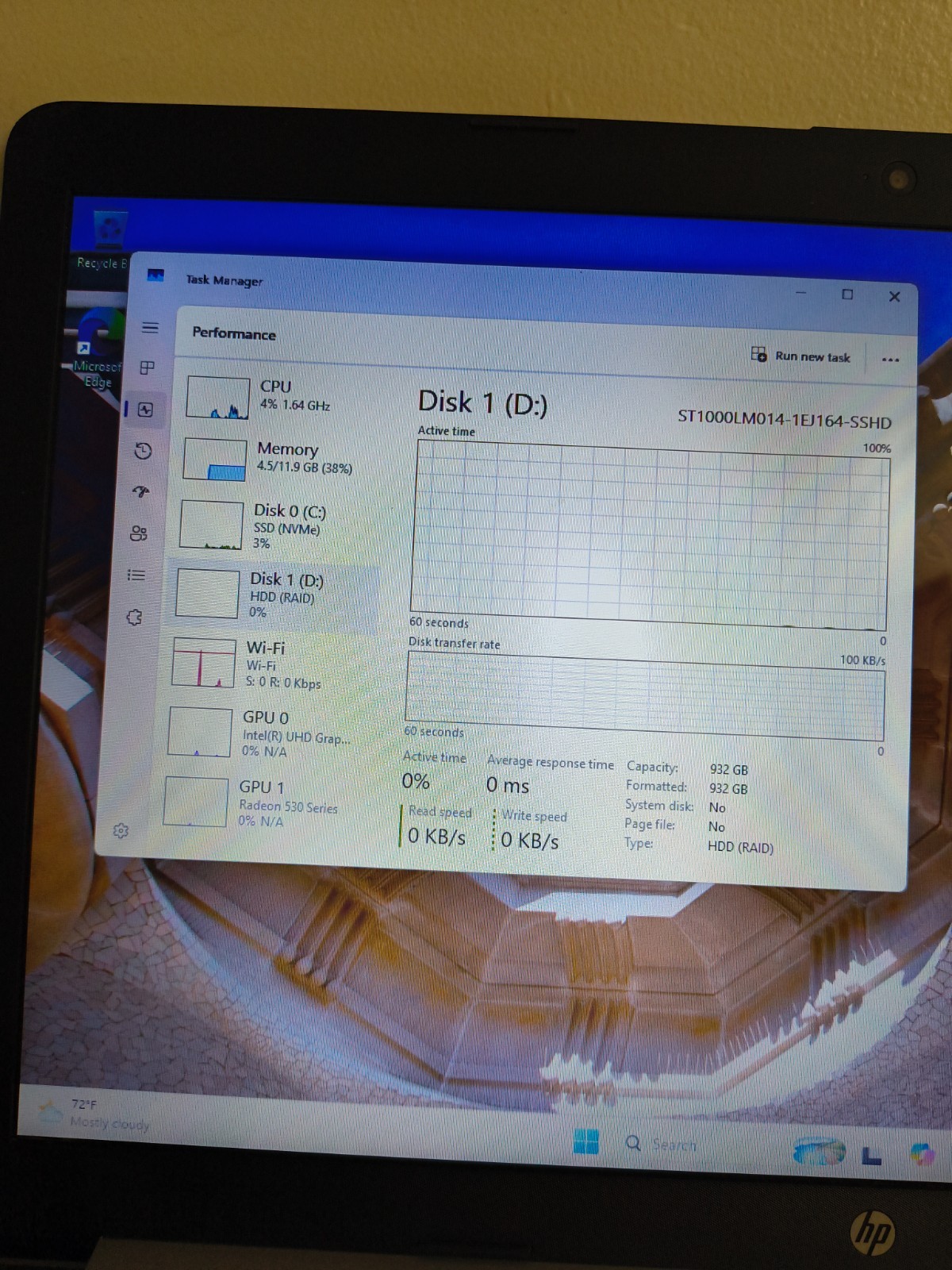Open the three-dot more options menu
Image resolution: width=952 pixels, height=1270 pixels.
click(x=890, y=360)
